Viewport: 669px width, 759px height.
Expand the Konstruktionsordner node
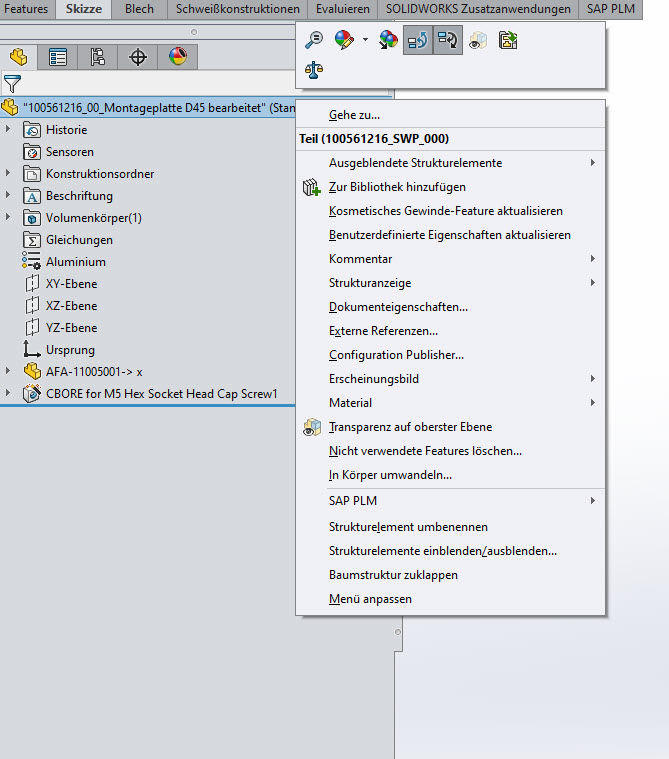[8, 173]
